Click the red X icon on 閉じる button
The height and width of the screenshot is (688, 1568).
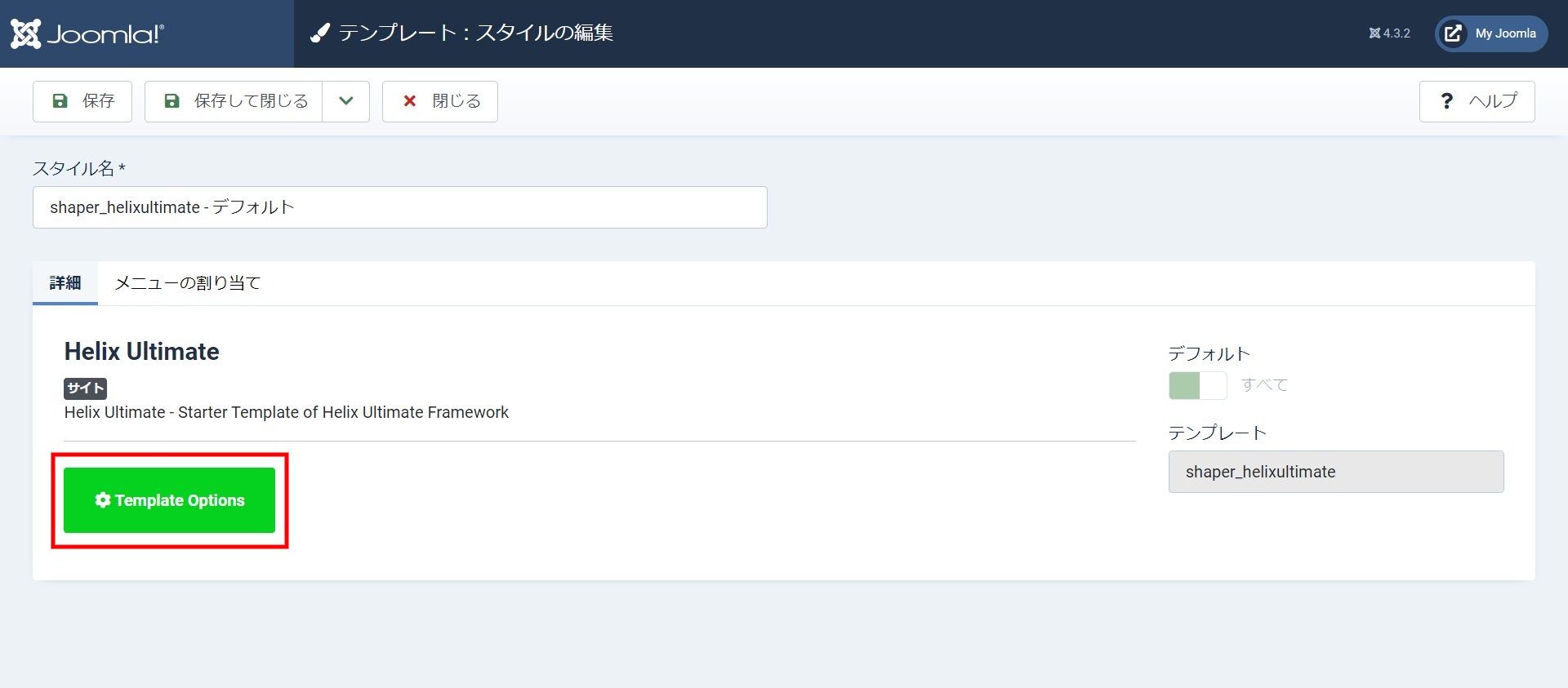click(410, 101)
